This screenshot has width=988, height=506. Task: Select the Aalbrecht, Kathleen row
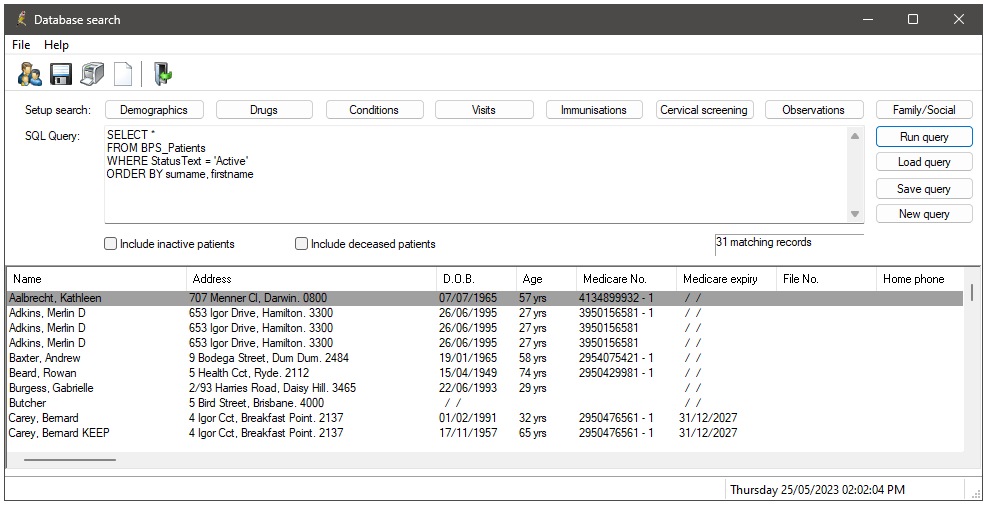coord(485,298)
